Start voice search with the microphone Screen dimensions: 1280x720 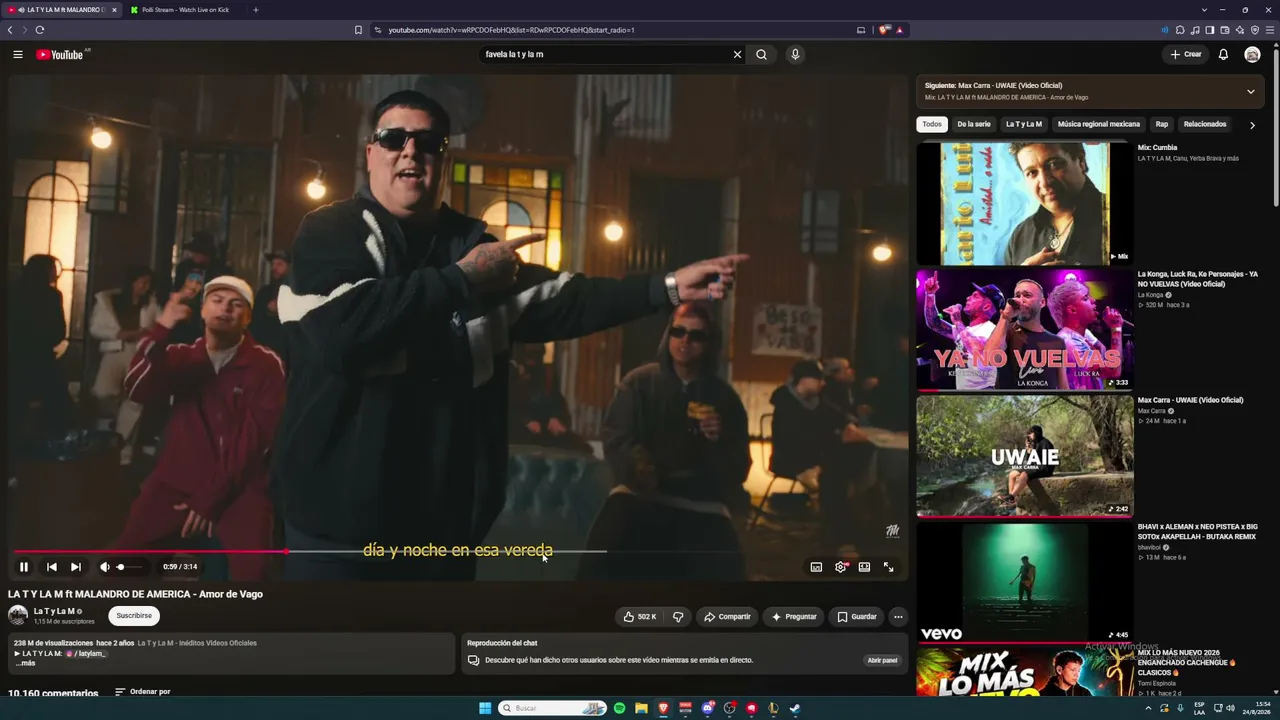point(795,55)
